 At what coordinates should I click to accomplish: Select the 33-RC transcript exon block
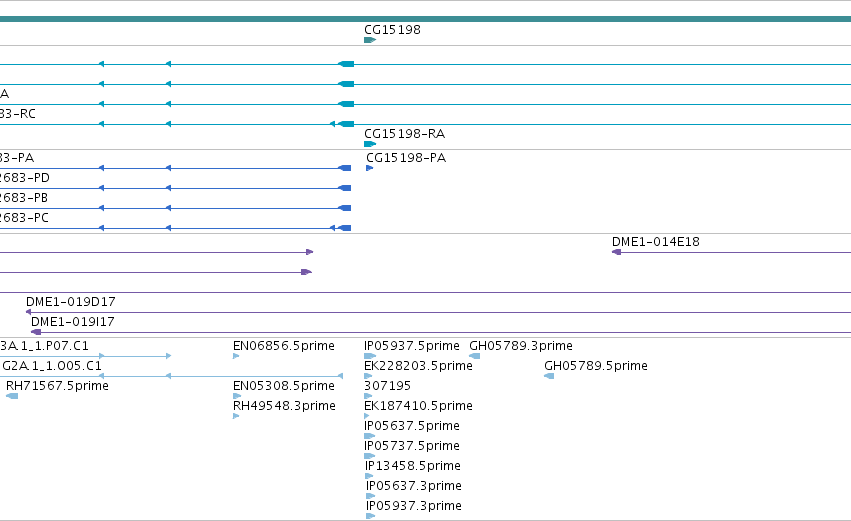[346, 124]
